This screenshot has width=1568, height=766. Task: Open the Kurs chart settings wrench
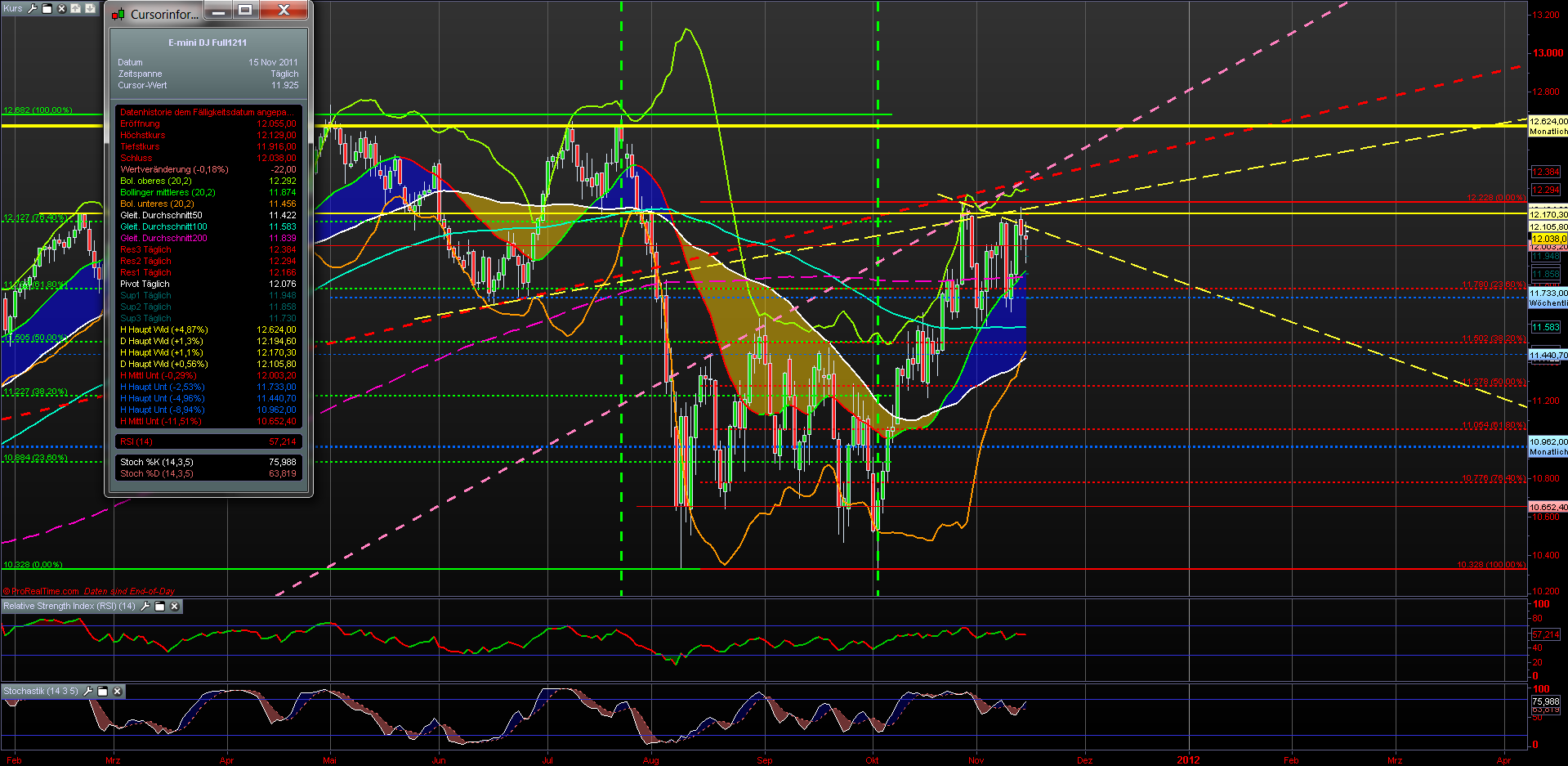[x=33, y=8]
